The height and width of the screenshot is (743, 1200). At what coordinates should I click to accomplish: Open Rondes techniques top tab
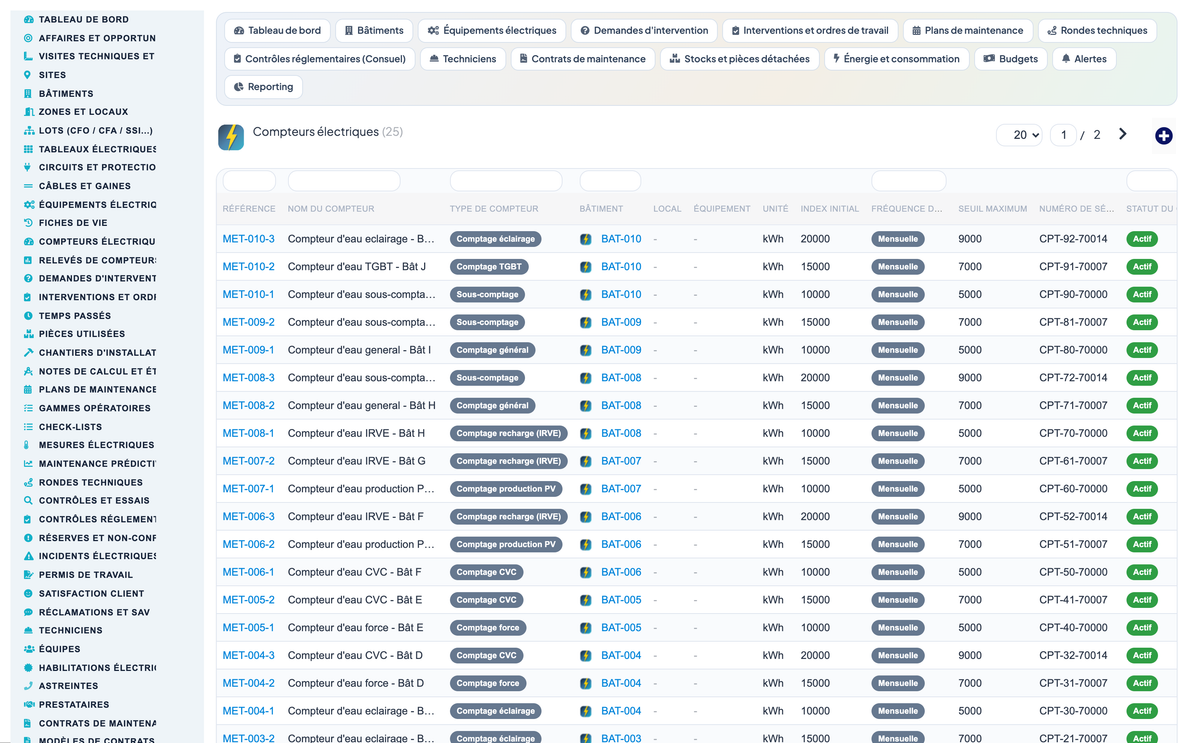1097,31
